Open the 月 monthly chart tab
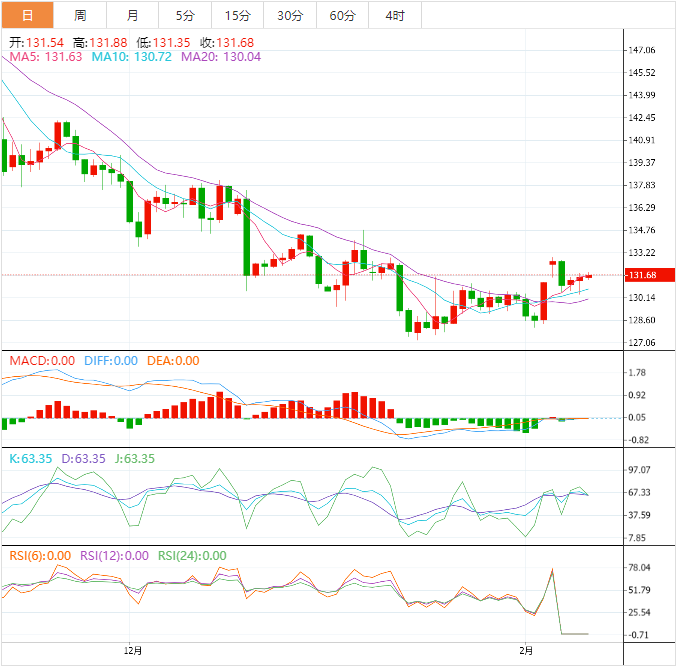Viewport: 679px width, 669px height. (133, 15)
